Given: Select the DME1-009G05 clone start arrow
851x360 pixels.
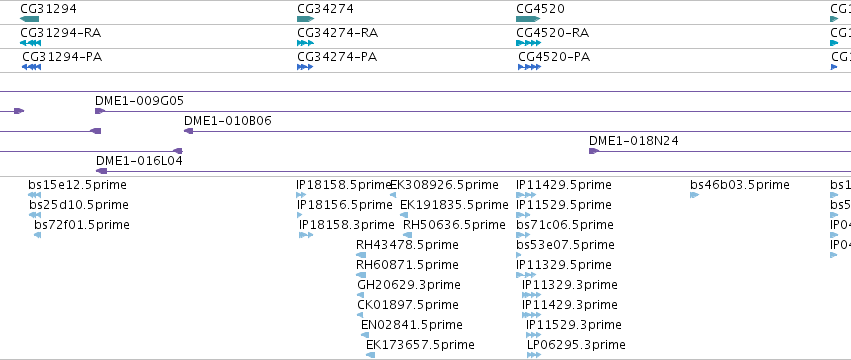Looking at the screenshot, I should tap(100, 111).
